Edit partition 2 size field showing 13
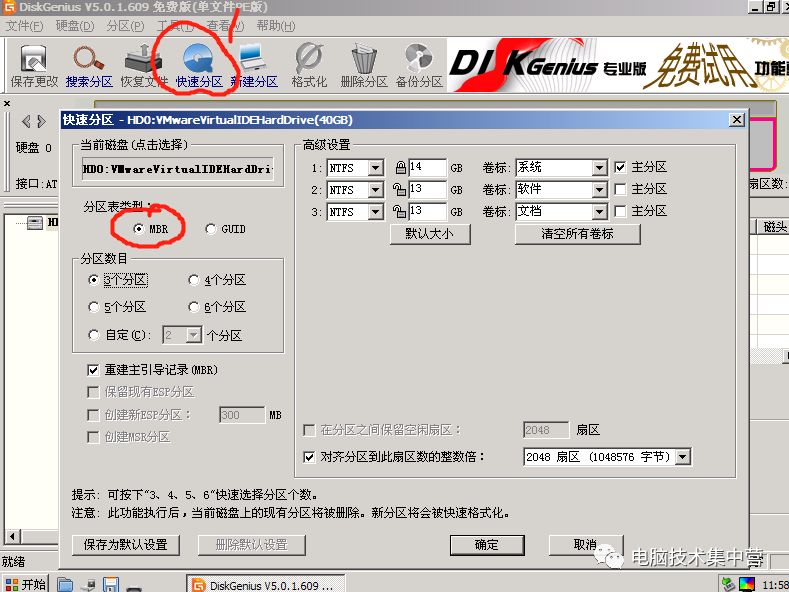Screen dimensions: 789x592 427,190
